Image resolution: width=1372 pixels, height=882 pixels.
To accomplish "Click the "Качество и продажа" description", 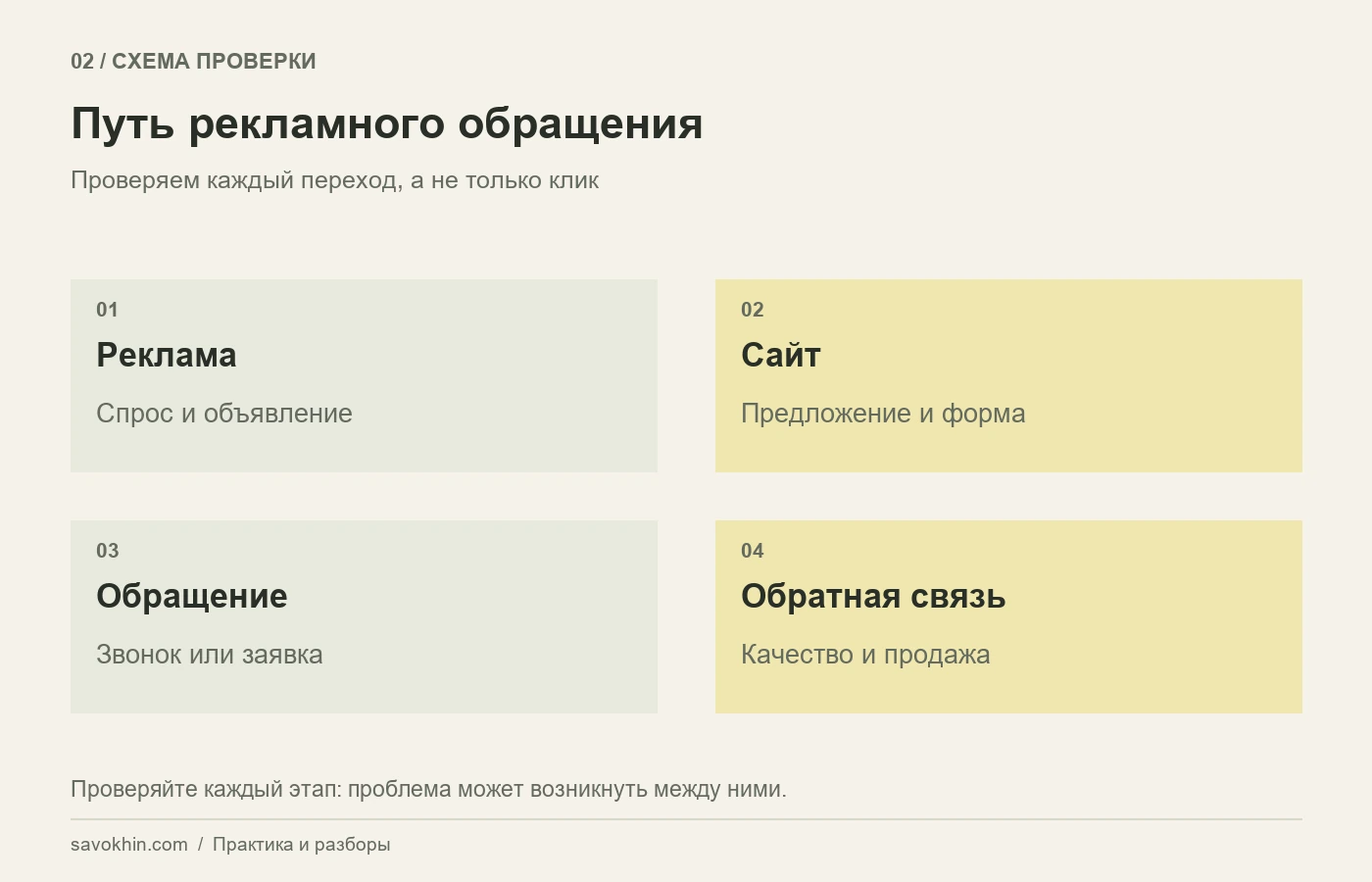I will click(865, 655).
